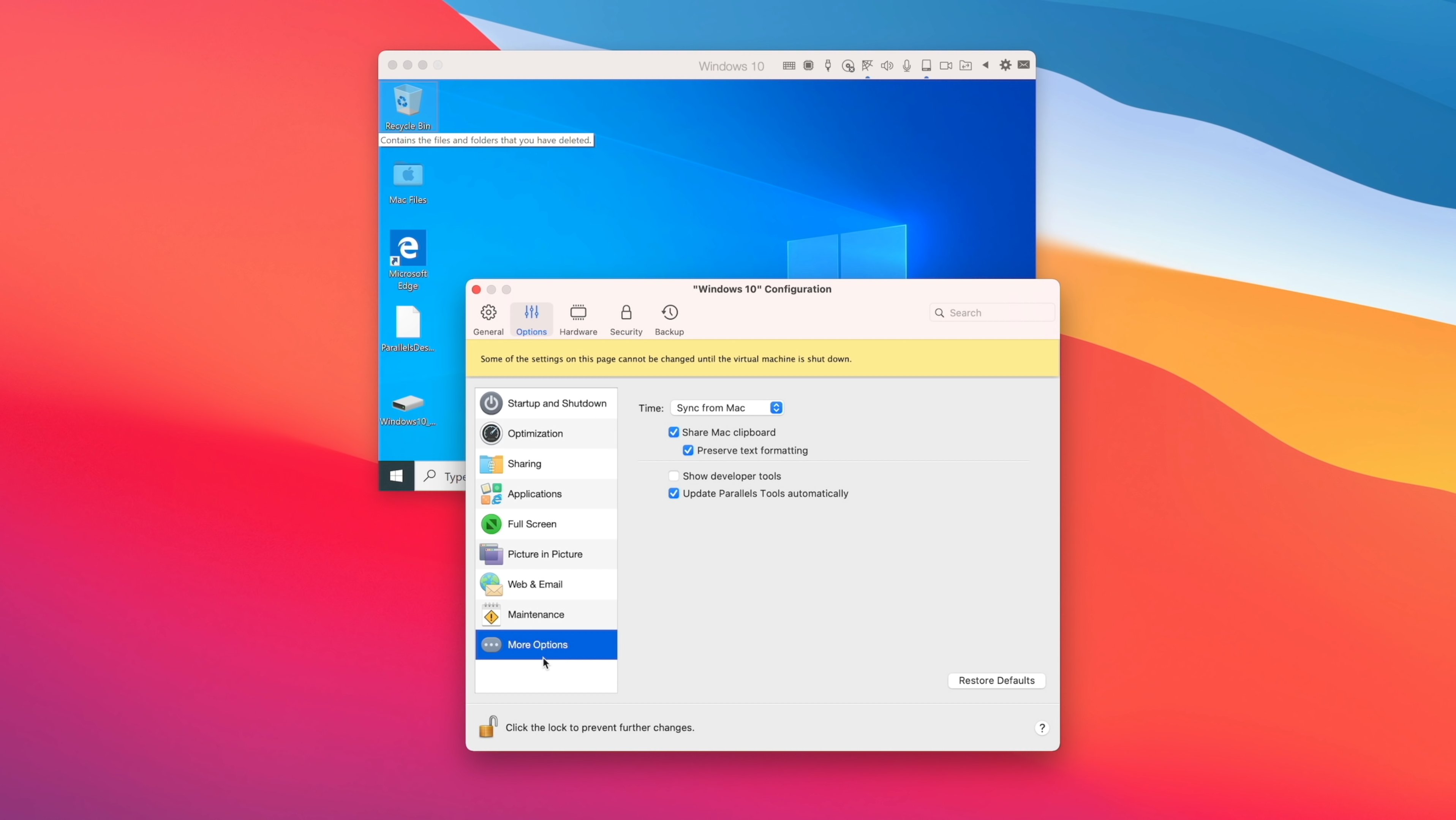Click the CD/DVD disc icon in titlebar
The width and height of the screenshot is (1456, 820).
(x=848, y=66)
